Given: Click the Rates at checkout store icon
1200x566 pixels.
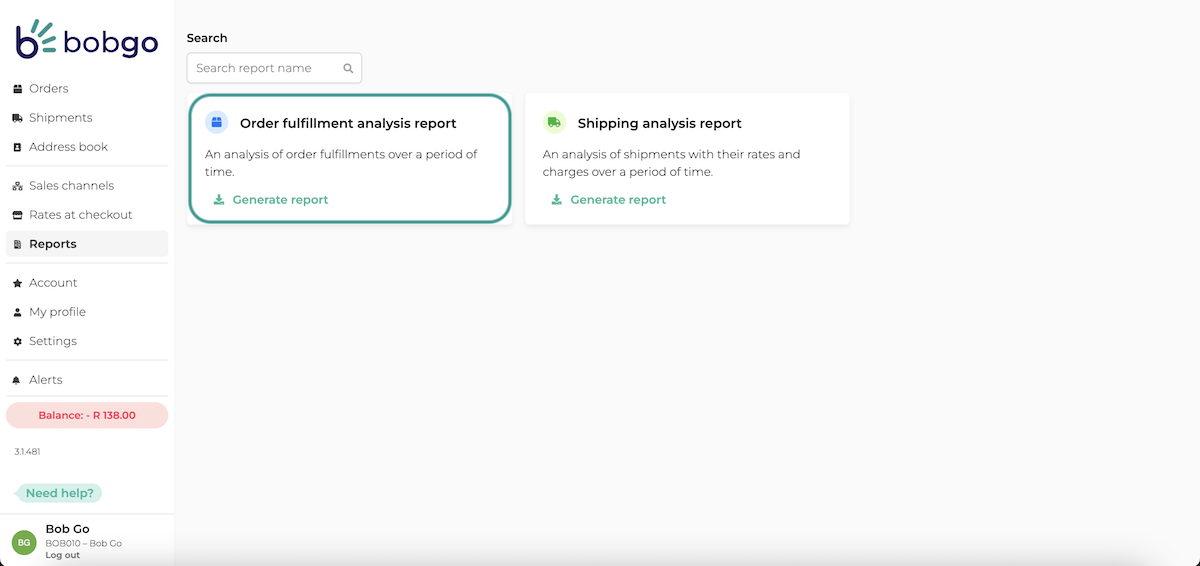Looking at the screenshot, I should click(x=17, y=215).
